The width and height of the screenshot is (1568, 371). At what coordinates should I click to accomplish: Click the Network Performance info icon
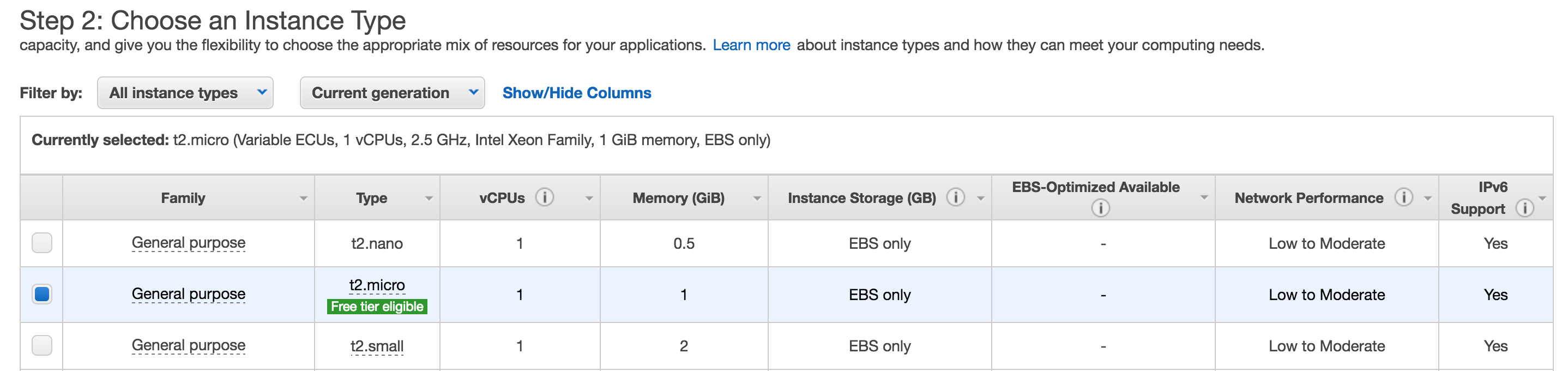[1404, 198]
